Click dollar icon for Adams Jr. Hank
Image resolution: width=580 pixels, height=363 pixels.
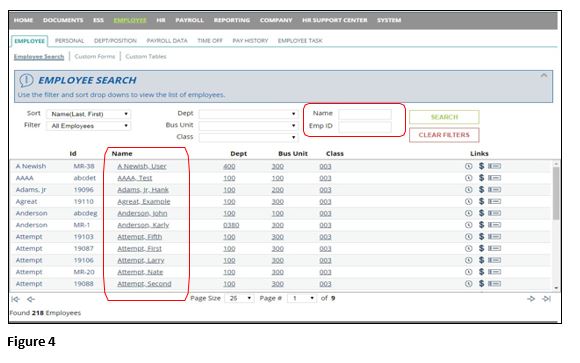point(481,190)
